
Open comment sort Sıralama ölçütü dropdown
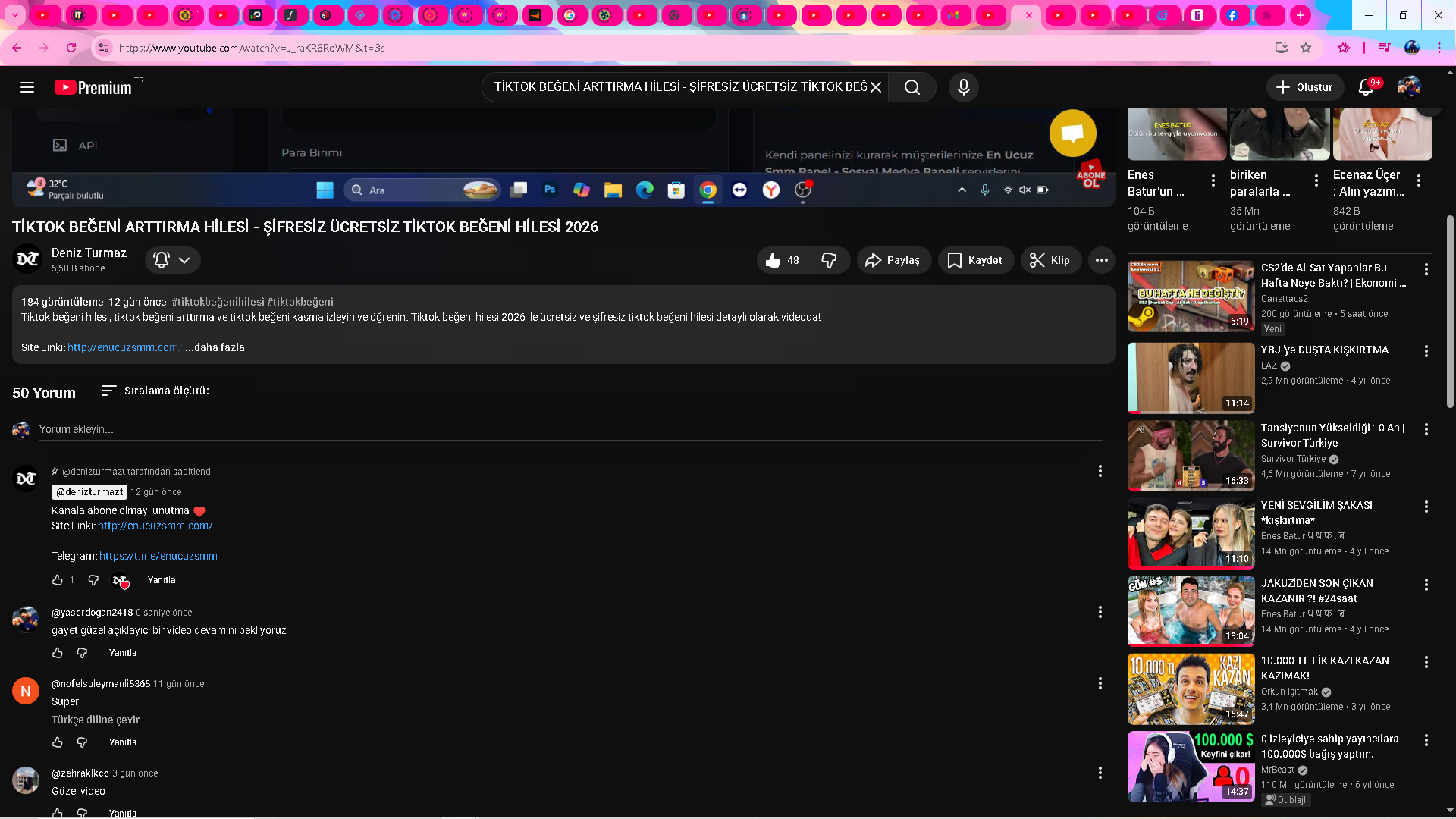click(x=155, y=391)
